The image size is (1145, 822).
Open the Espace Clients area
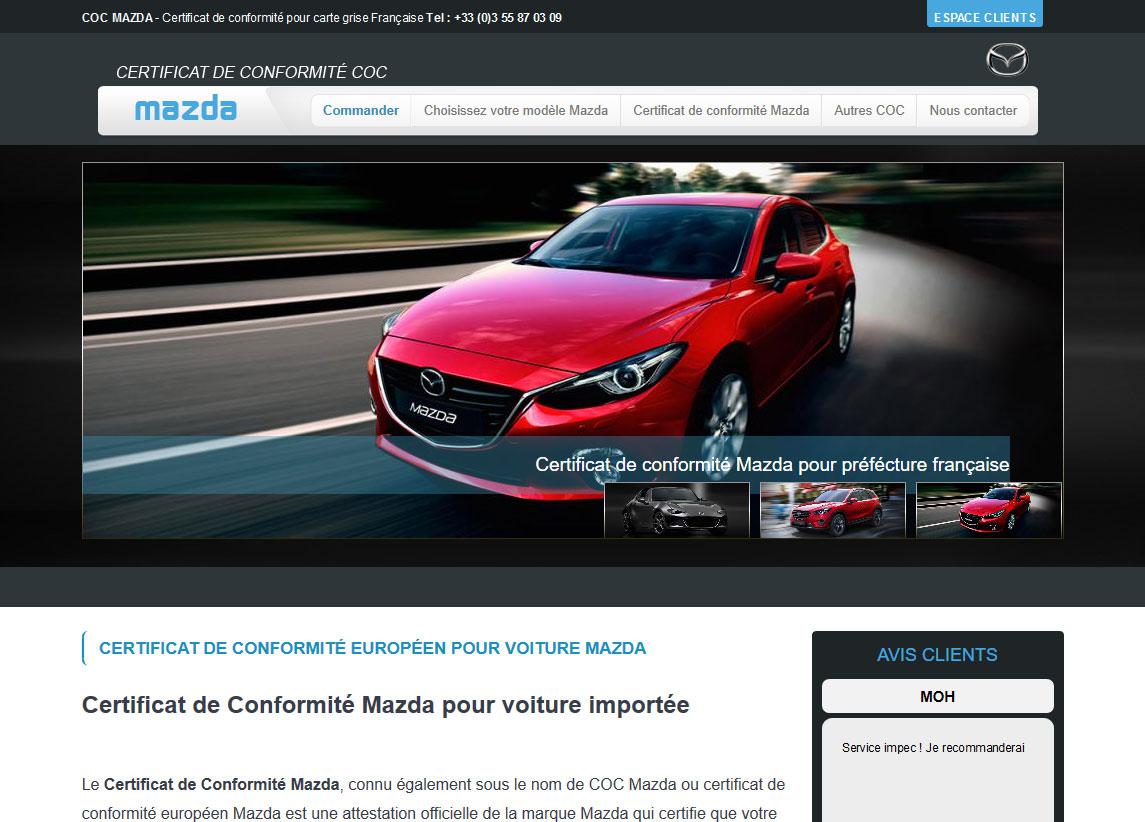pyautogui.click(x=984, y=15)
